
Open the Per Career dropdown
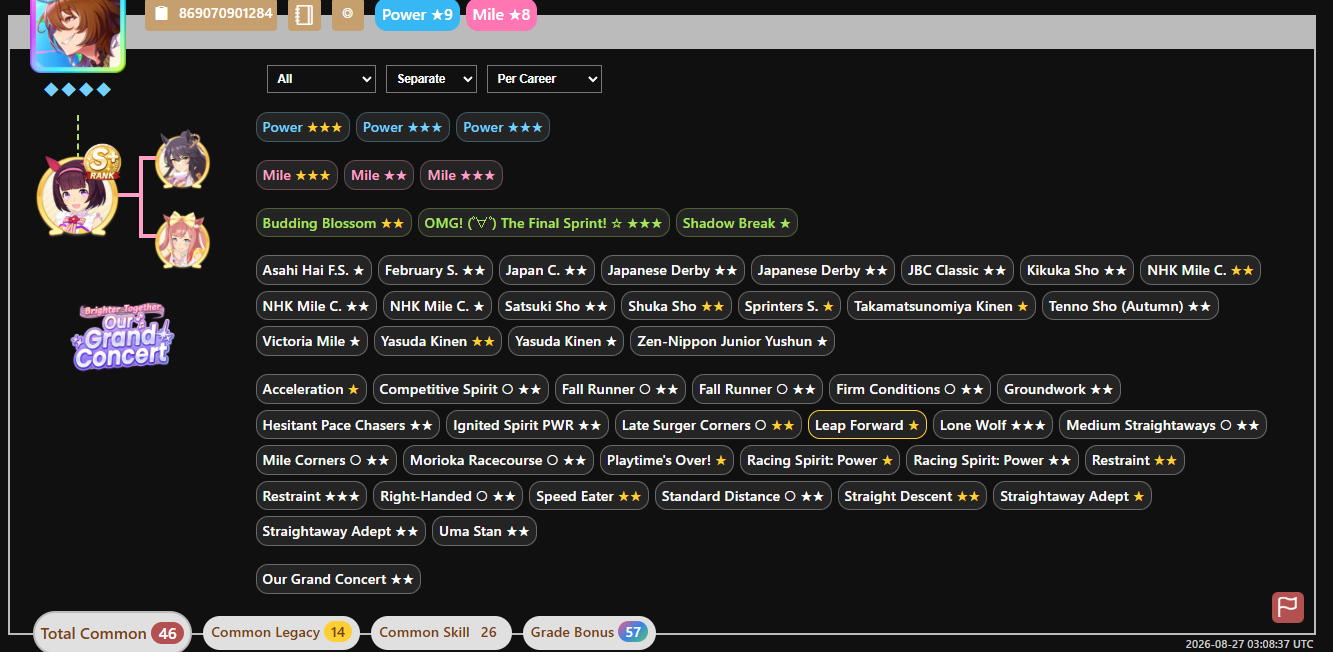(x=544, y=79)
